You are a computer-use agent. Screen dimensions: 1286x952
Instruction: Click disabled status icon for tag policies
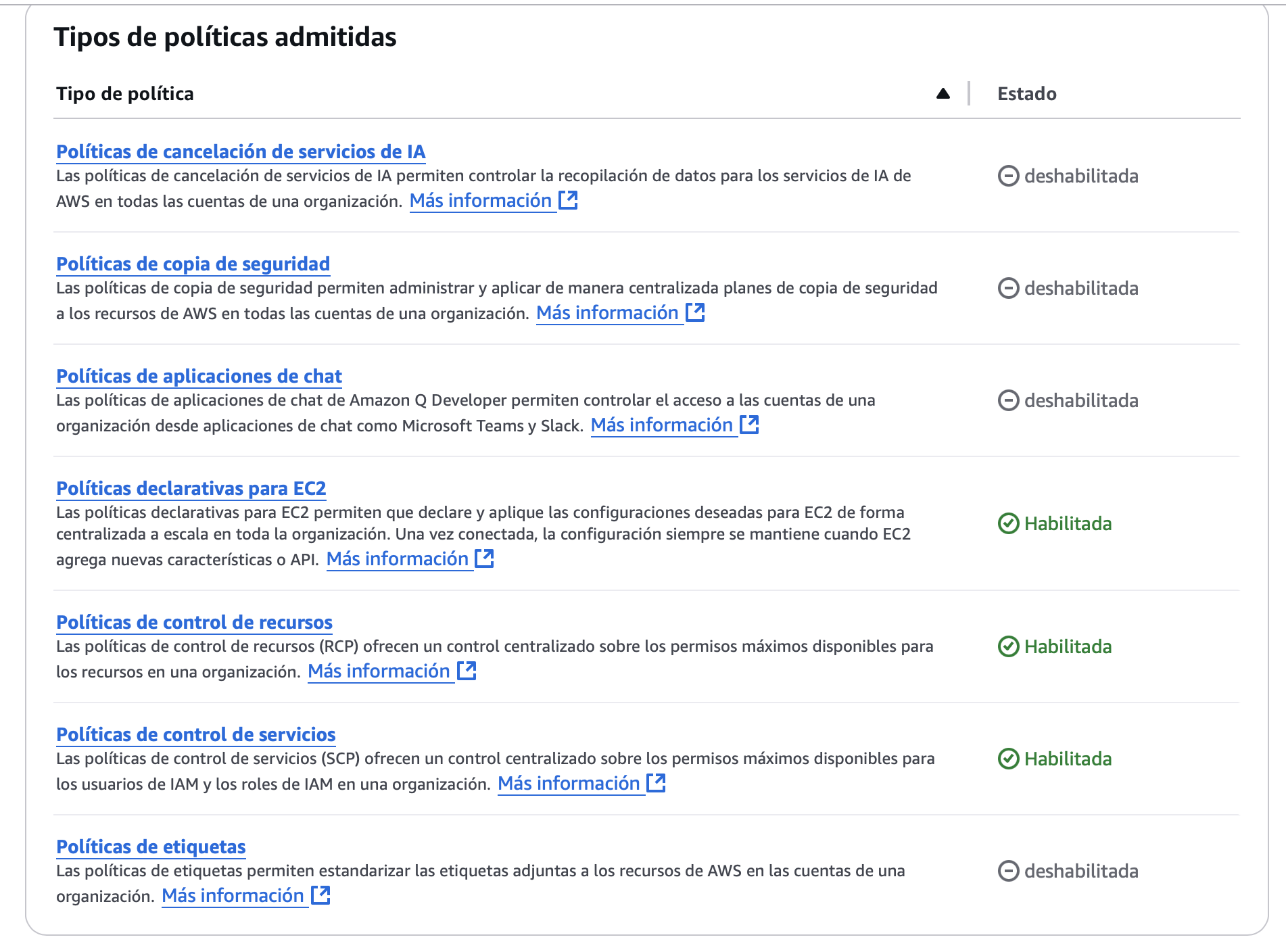coord(1008,871)
